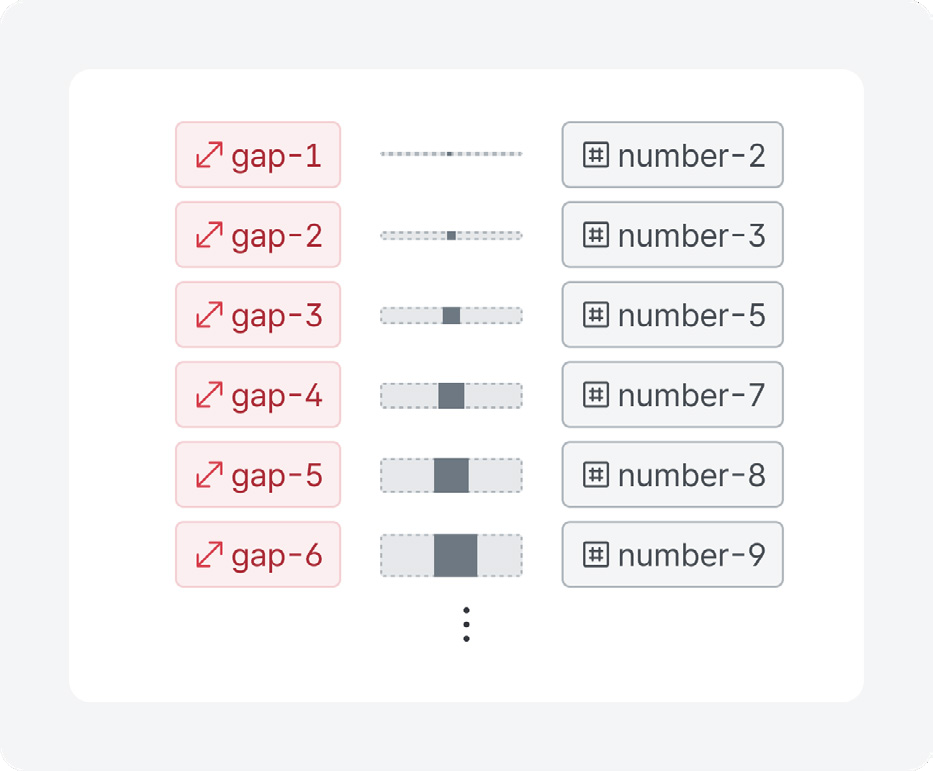Viewport: 933px width, 771px height.
Task: Click the hash icon in number-2 chip
Action: tap(596, 155)
